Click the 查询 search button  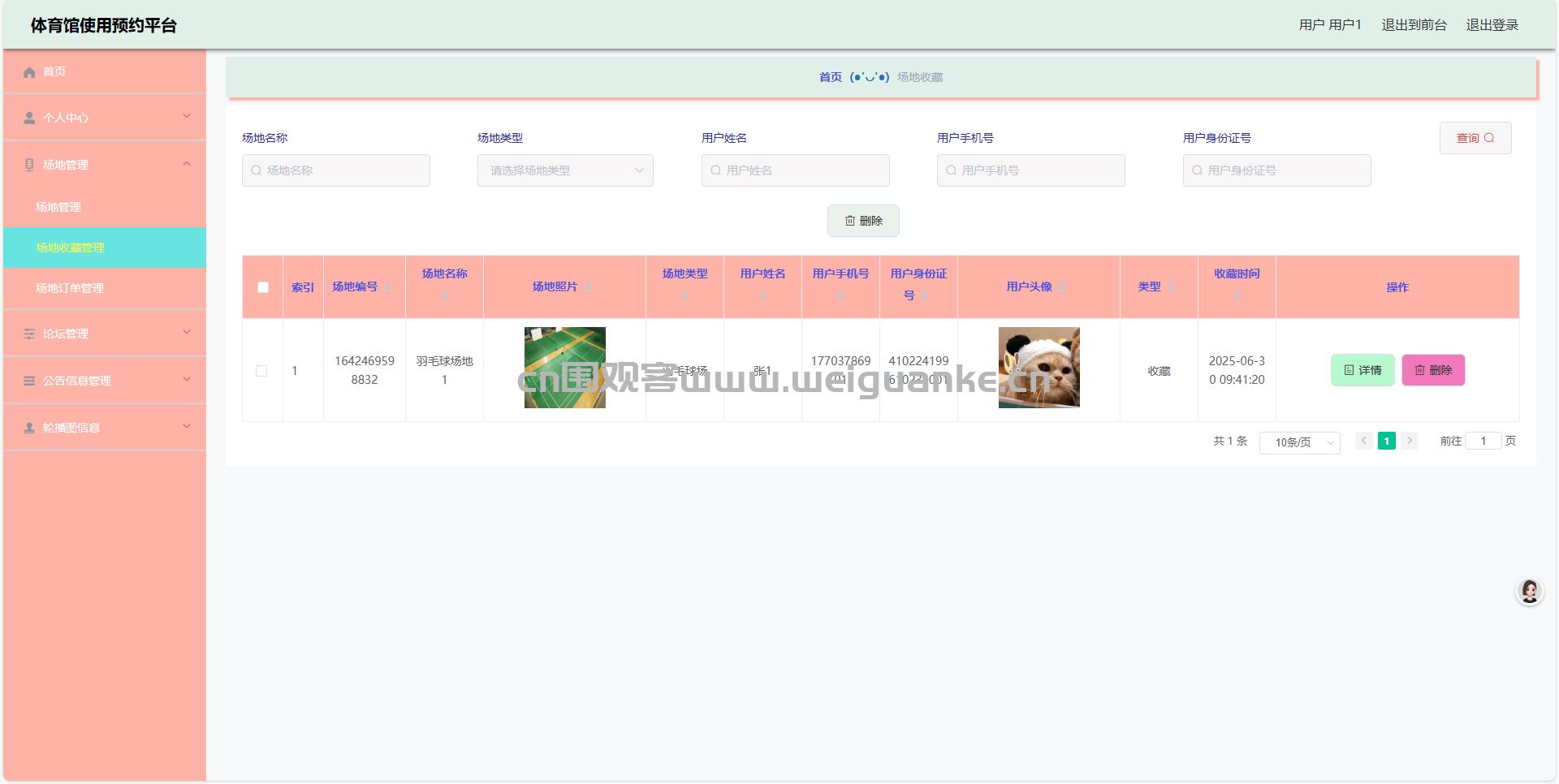tap(1475, 138)
